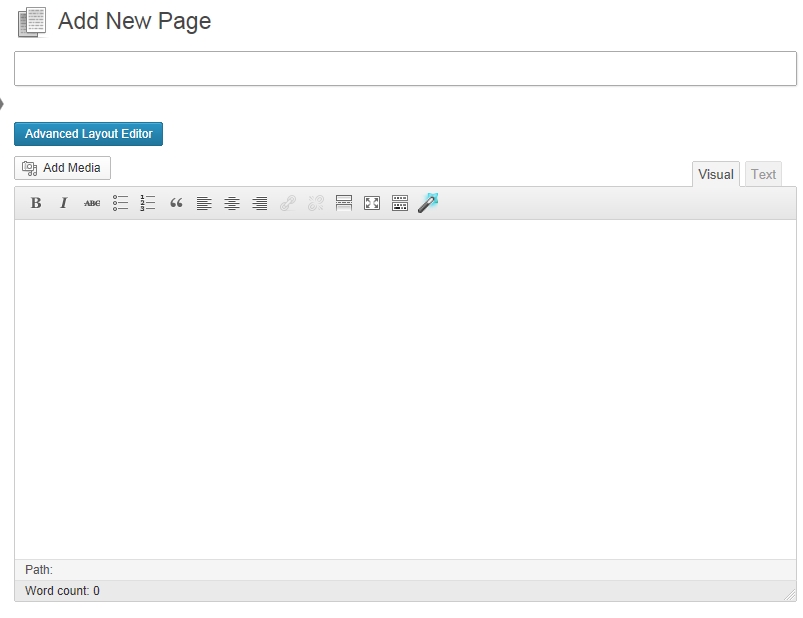This screenshot has width=803, height=618.
Task: Enter distraction-free fullscreen writing mode
Action: pyautogui.click(x=371, y=202)
